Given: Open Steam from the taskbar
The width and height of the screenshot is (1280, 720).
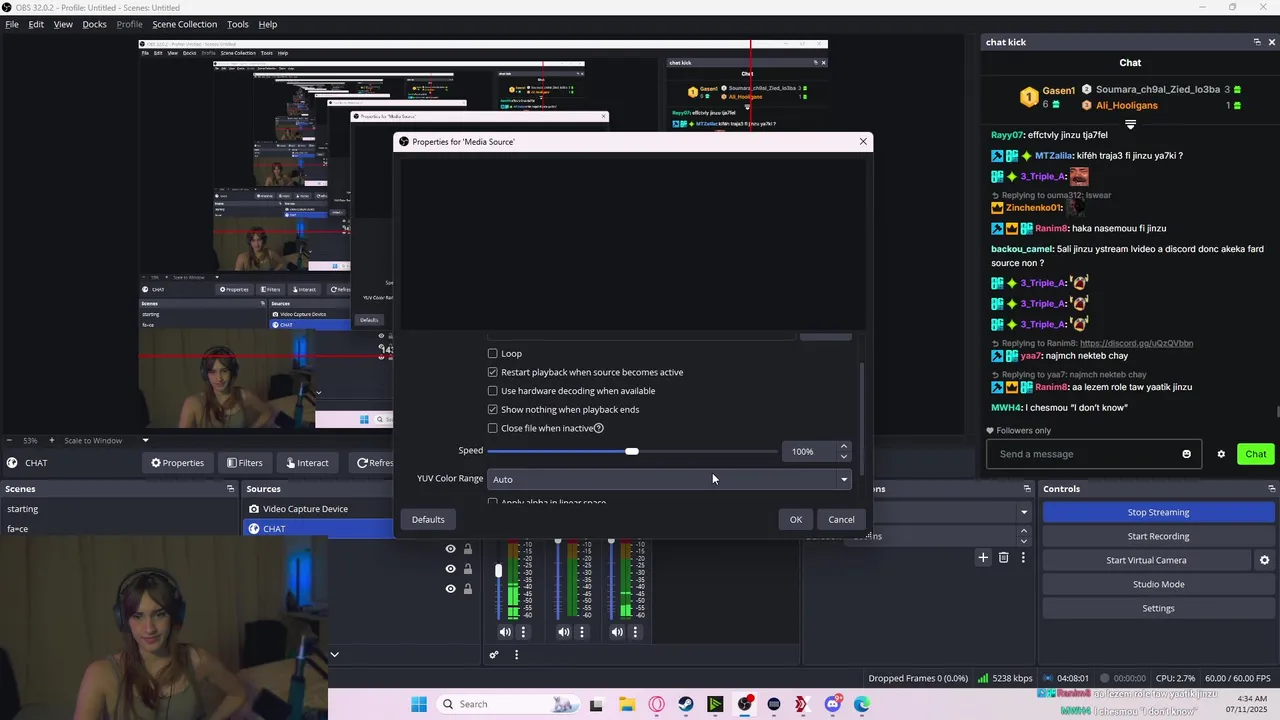Looking at the screenshot, I should click(686, 704).
